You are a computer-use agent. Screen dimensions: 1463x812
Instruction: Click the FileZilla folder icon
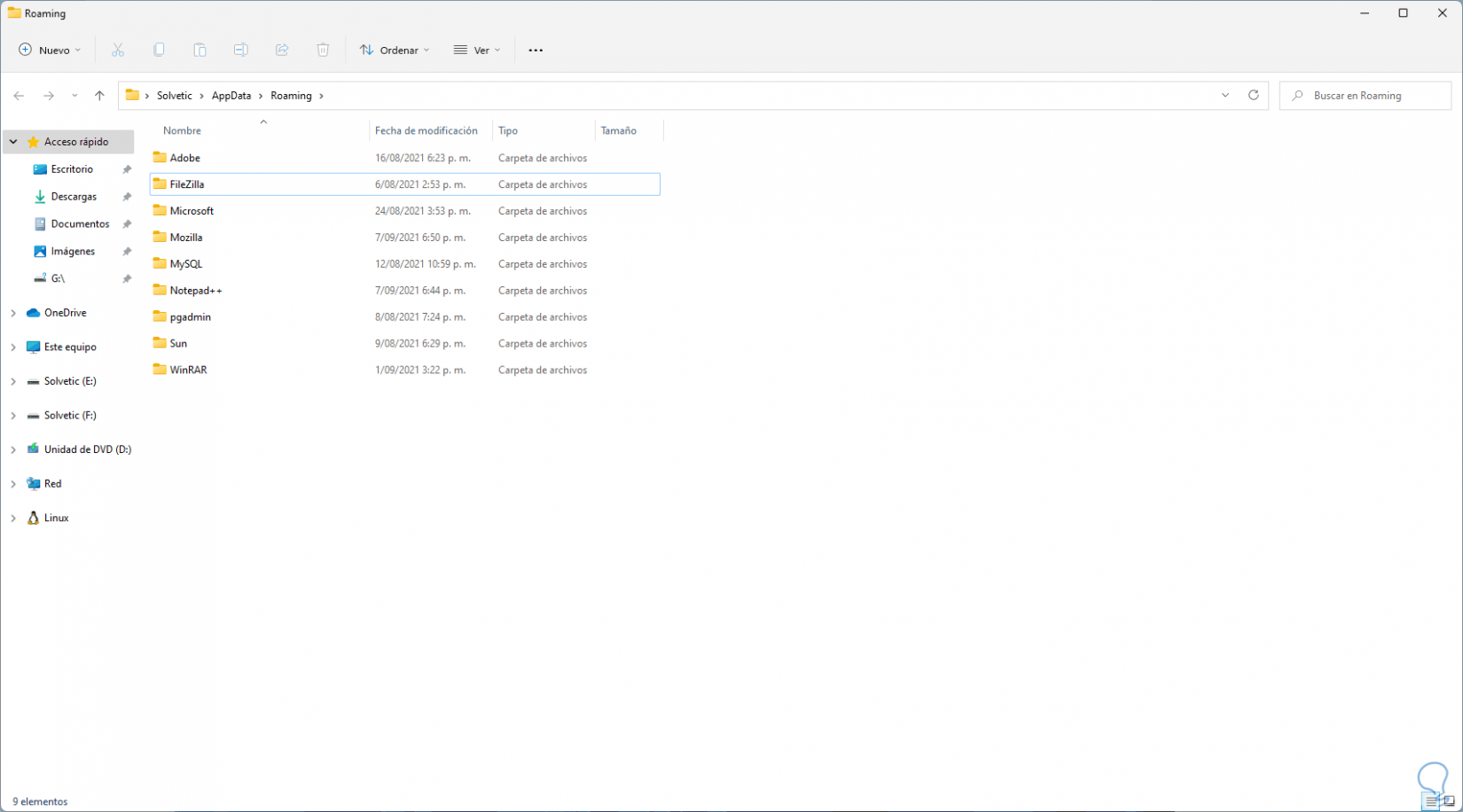[160, 184]
